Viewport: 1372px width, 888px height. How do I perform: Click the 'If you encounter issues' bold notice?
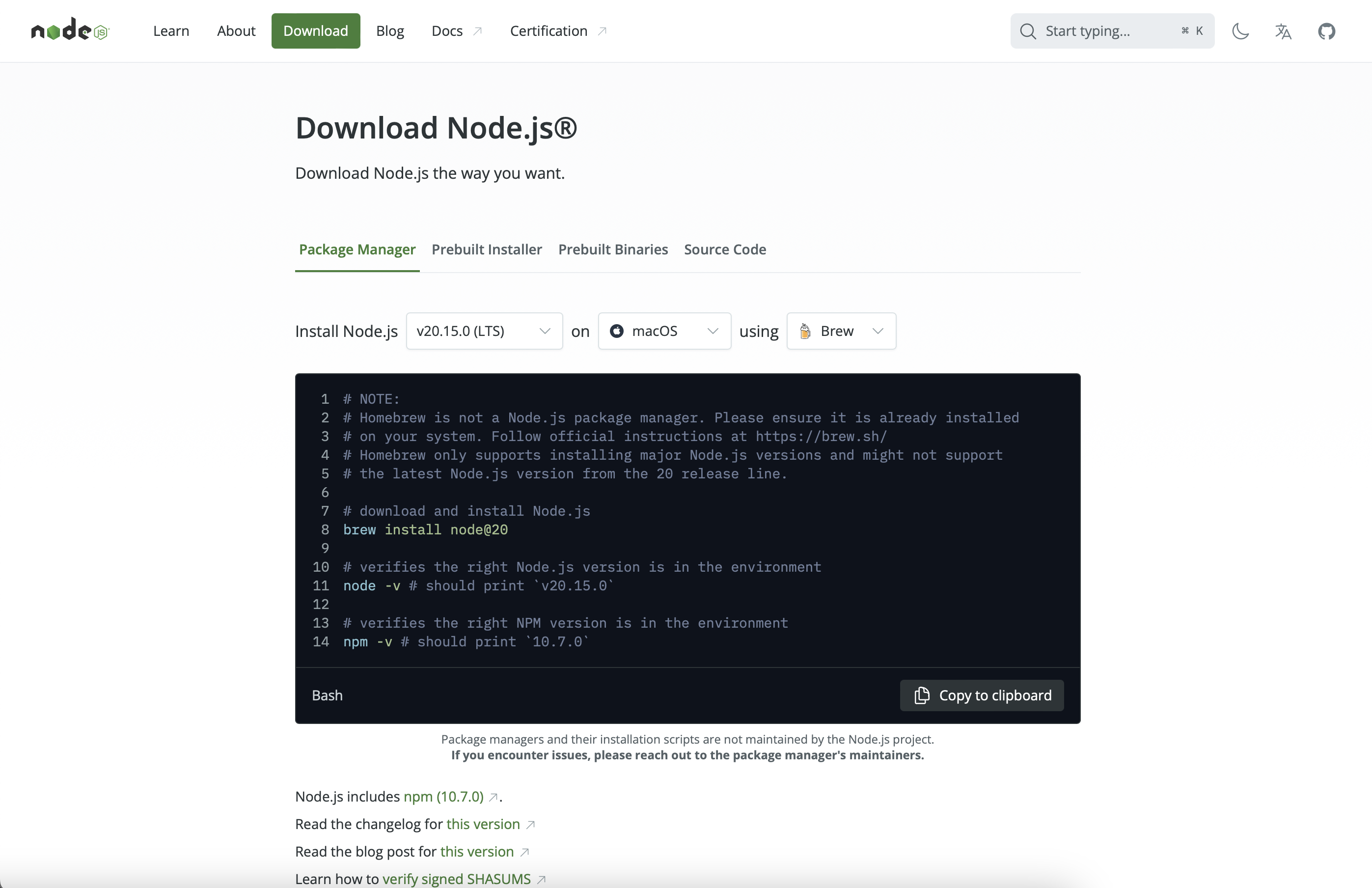[687, 755]
